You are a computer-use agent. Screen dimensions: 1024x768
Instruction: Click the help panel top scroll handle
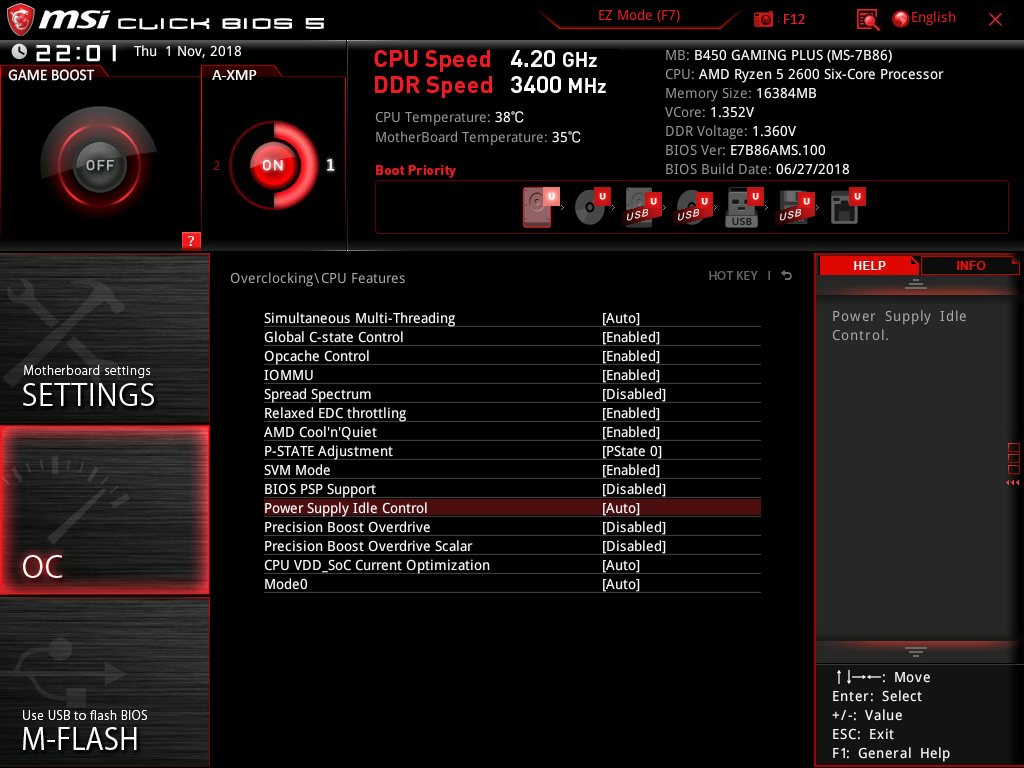(x=916, y=283)
